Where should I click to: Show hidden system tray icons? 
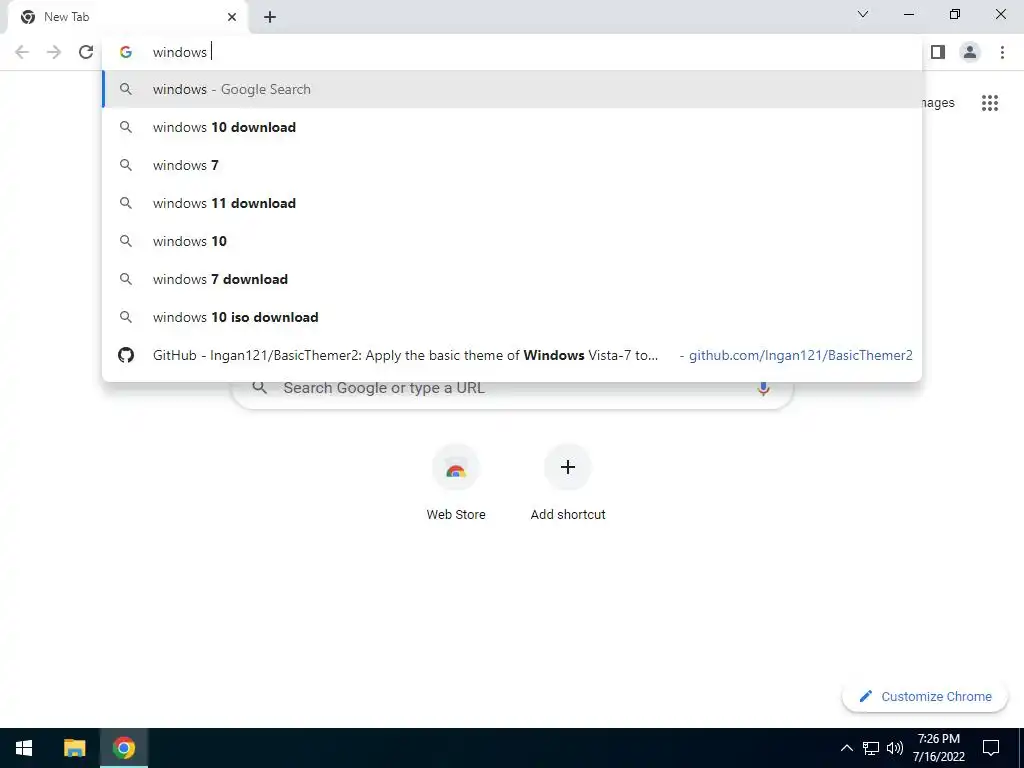pyautogui.click(x=846, y=748)
